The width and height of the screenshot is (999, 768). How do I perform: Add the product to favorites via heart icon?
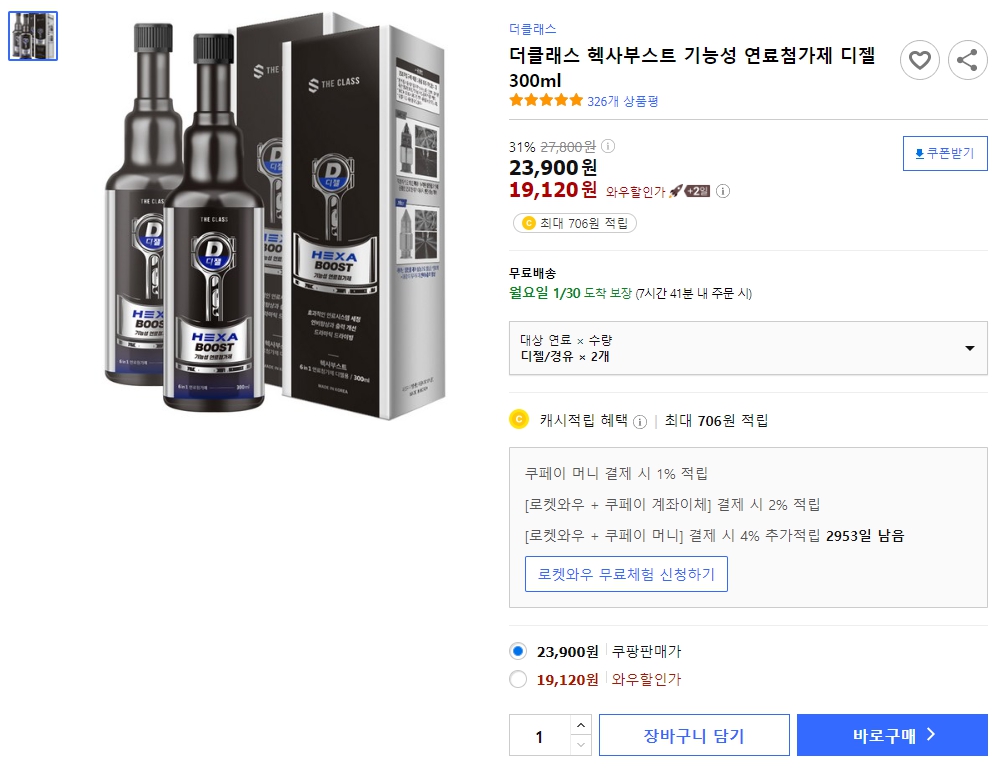pos(920,60)
